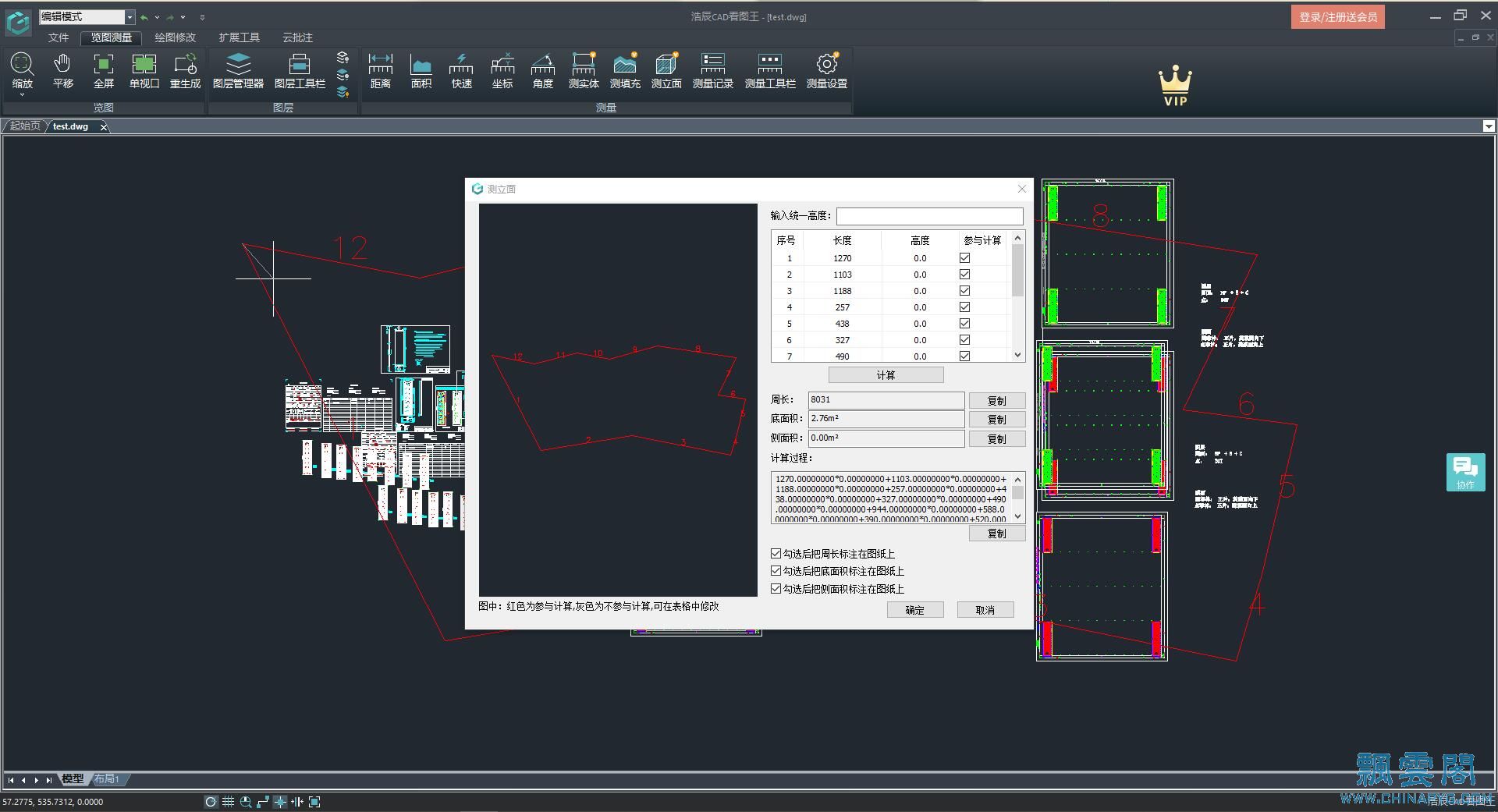
Task: Expand the 缩放 tool dropdown arrow
Action: (22, 95)
